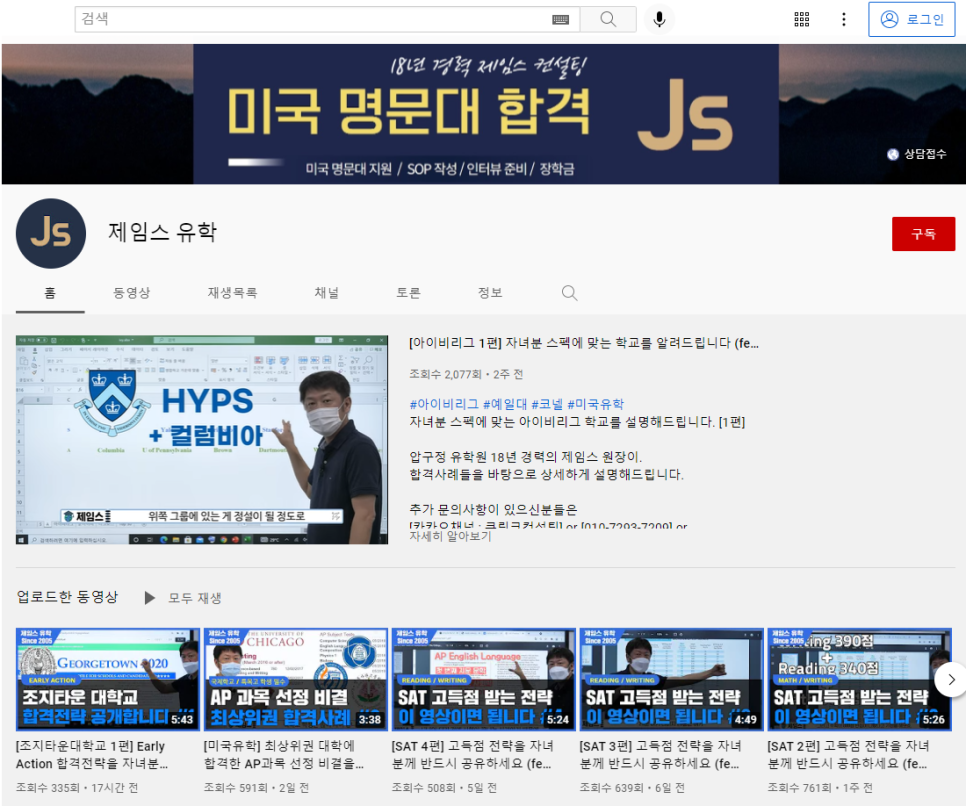Click the on-screen keyboard icon in search bar

560,19
